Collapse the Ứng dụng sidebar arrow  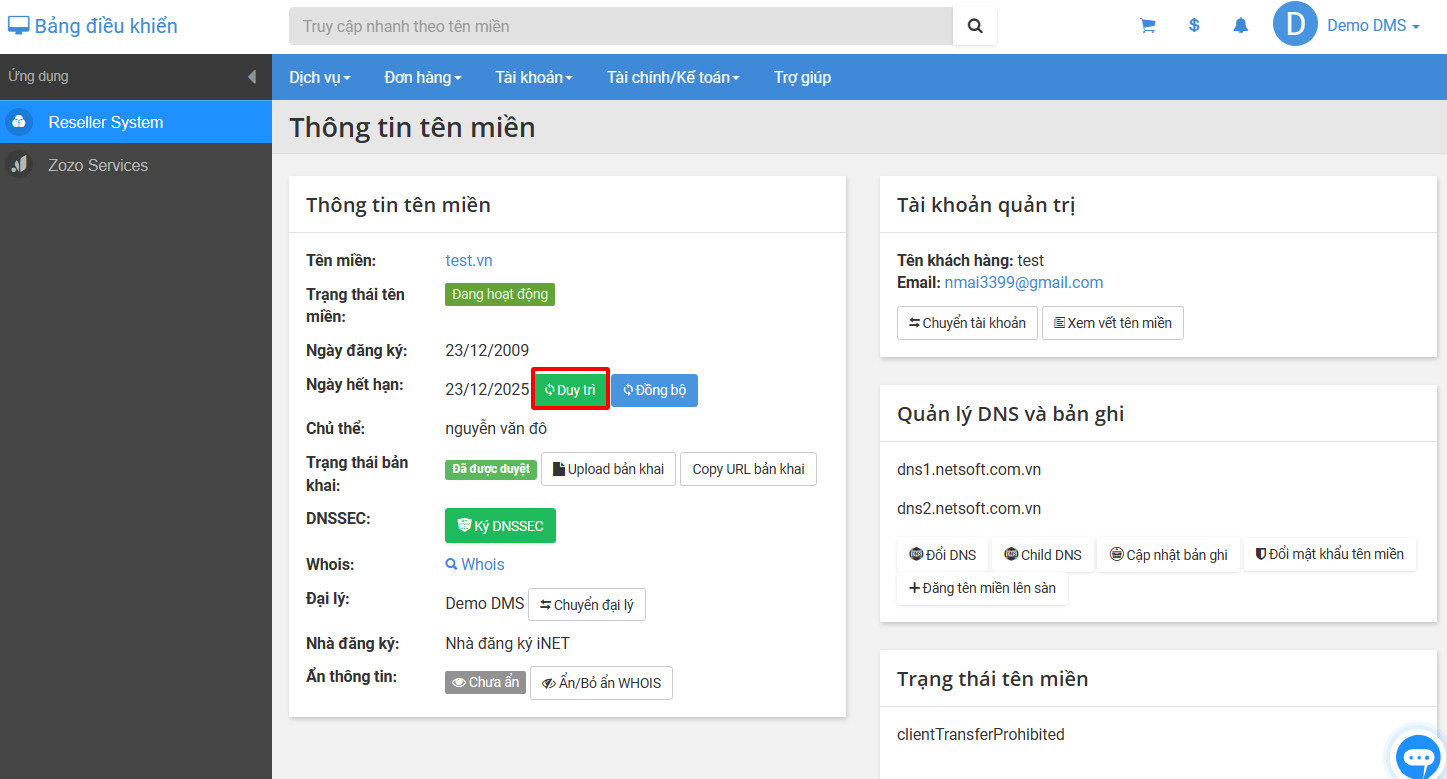[x=251, y=77]
